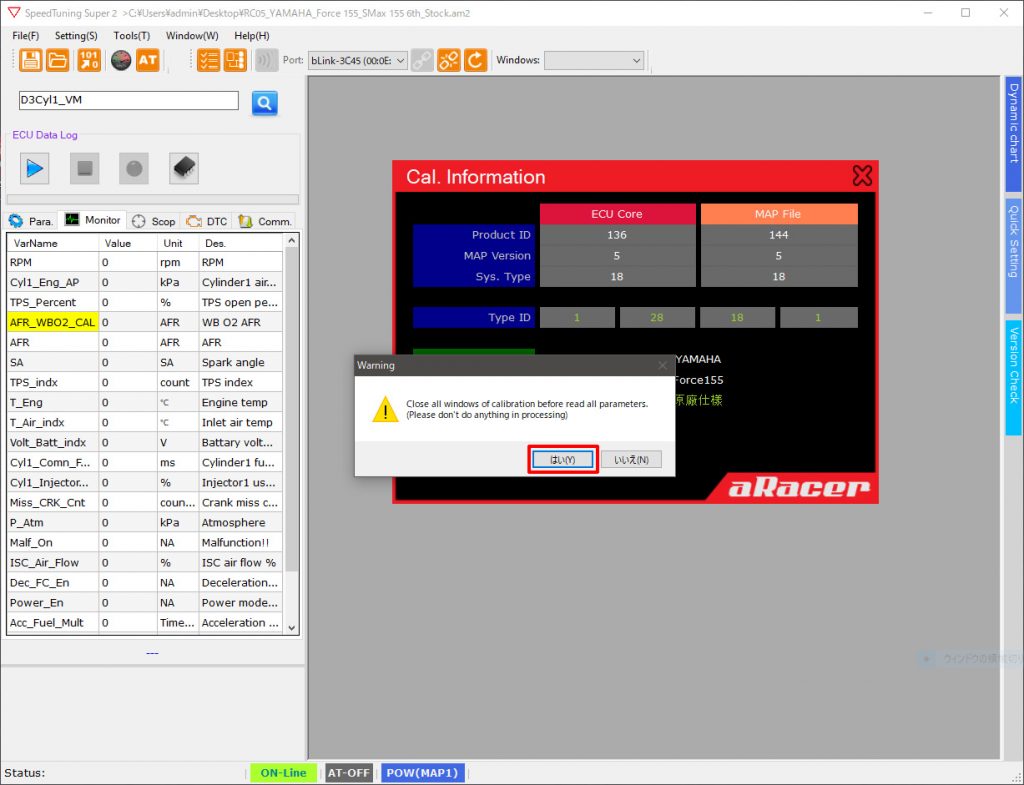
Task: Click the variable list scroll-down arrow
Action: pos(292,628)
